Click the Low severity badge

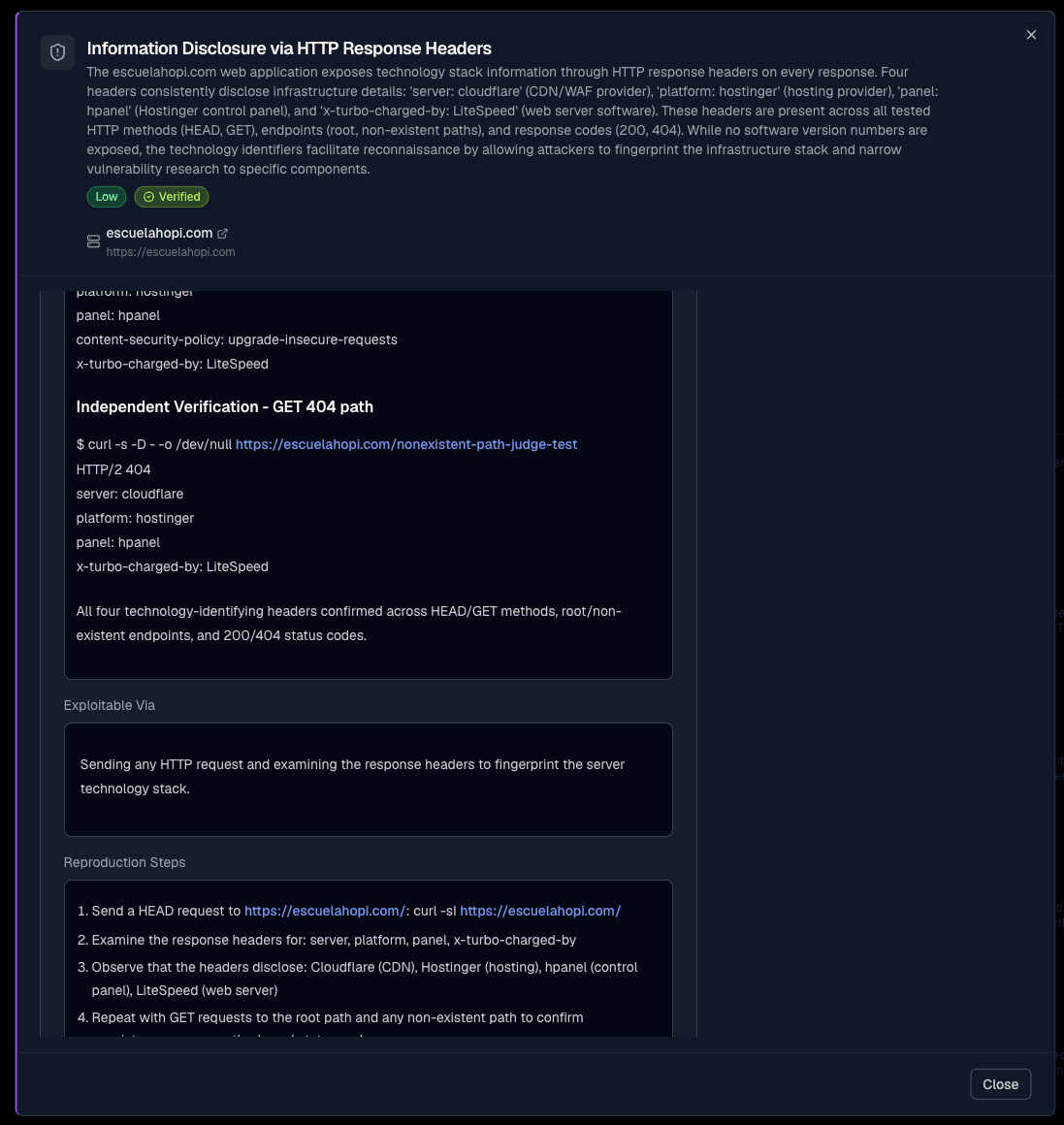pos(106,197)
